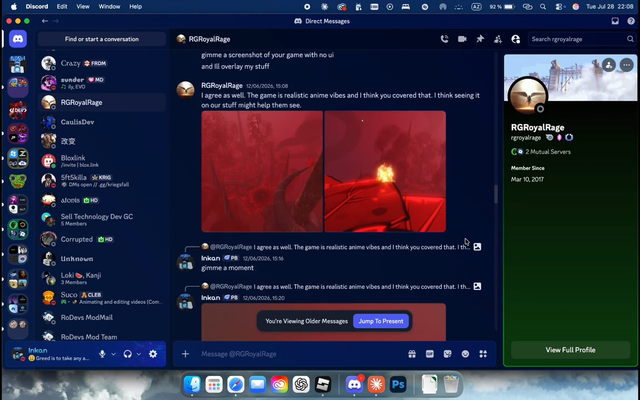Open the inbox icon in title bar

(x=615, y=21)
